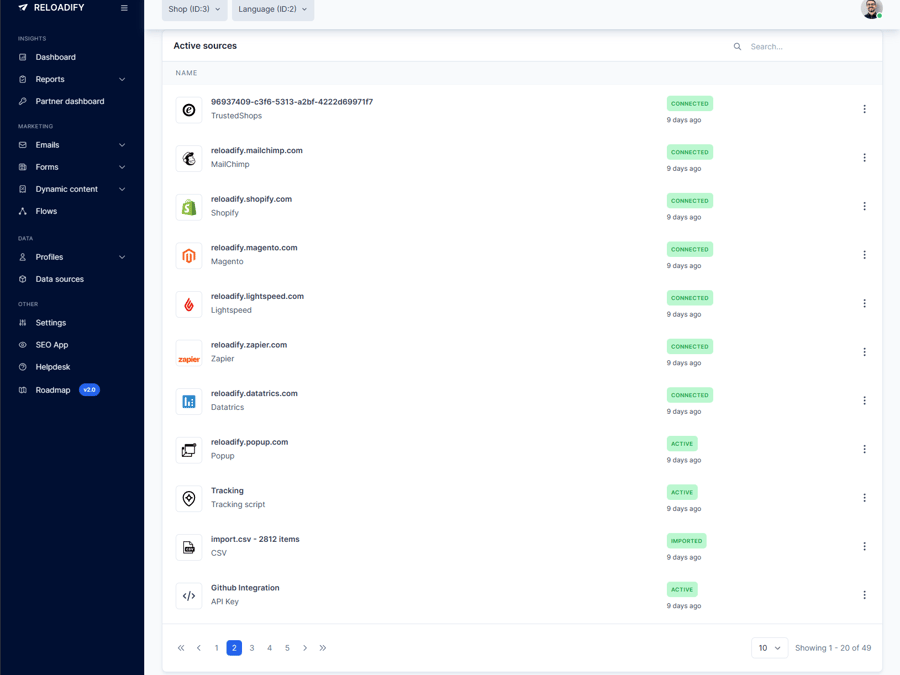Select the Magento integration icon

[x=188, y=255]
